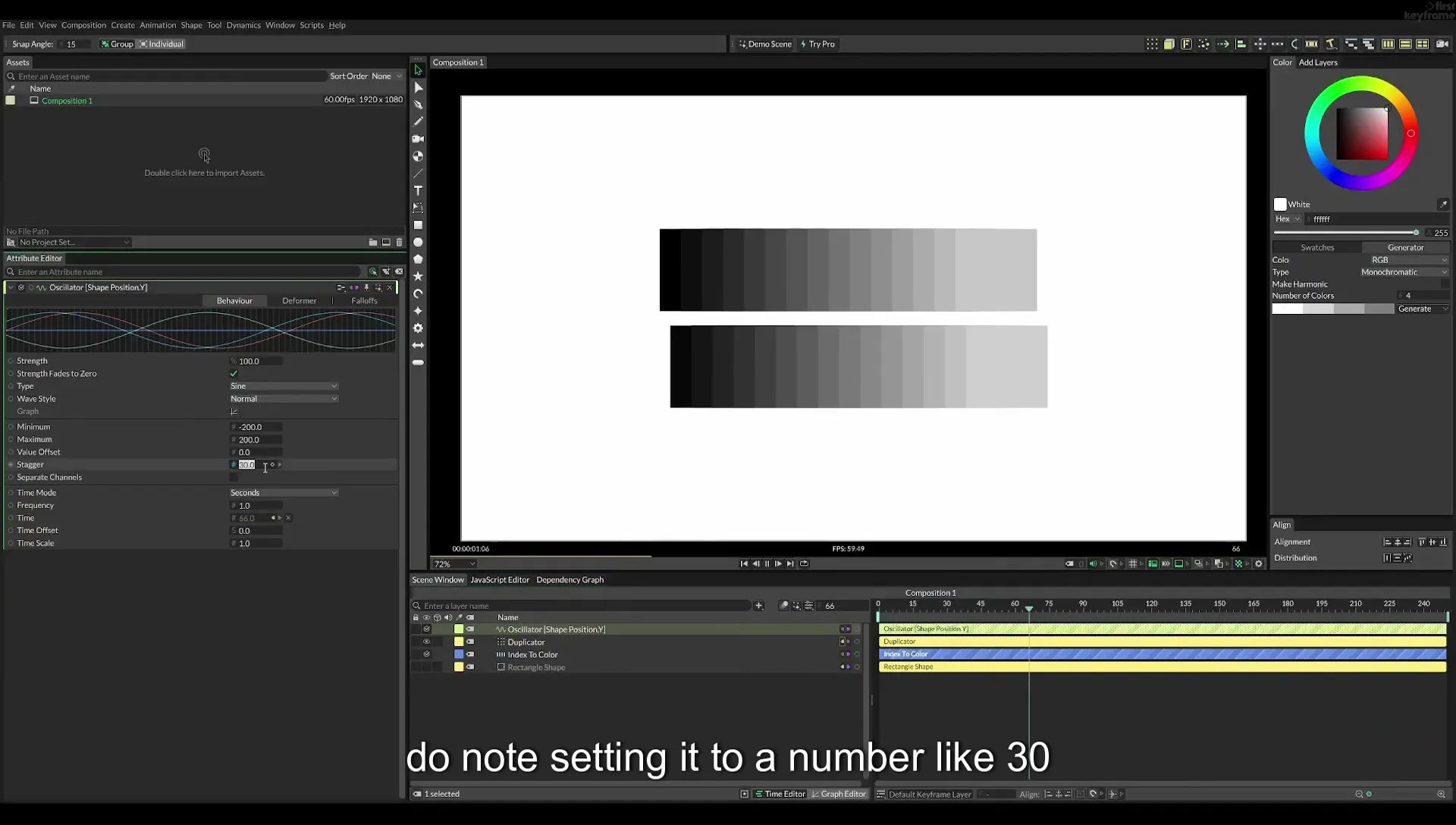Open the Demo Scene button
The image size is (1456, 825).
click(765, 44)
